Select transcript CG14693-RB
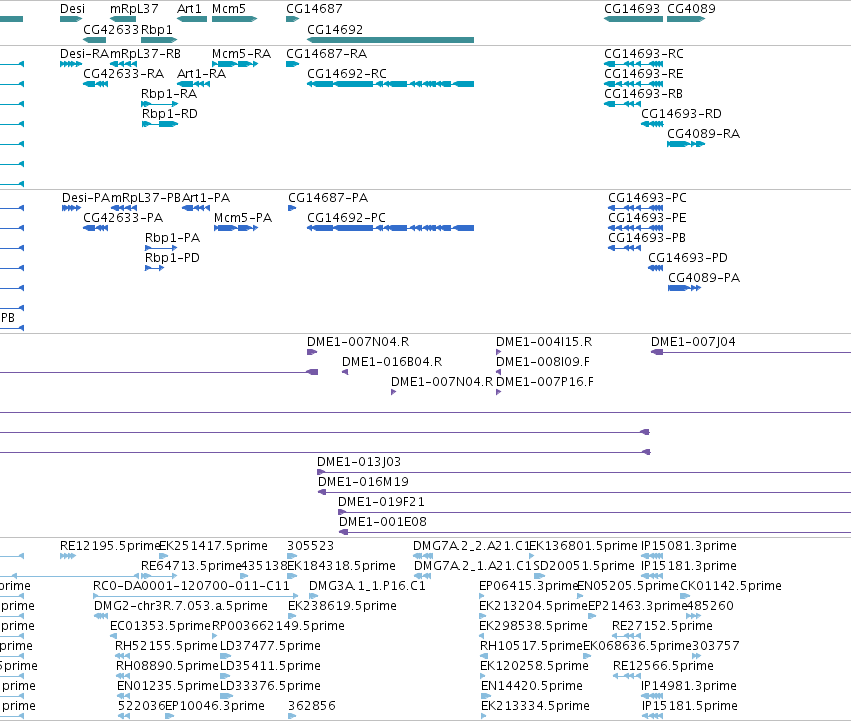The height and width of the screenshot is (721, 851). point(643,94)
